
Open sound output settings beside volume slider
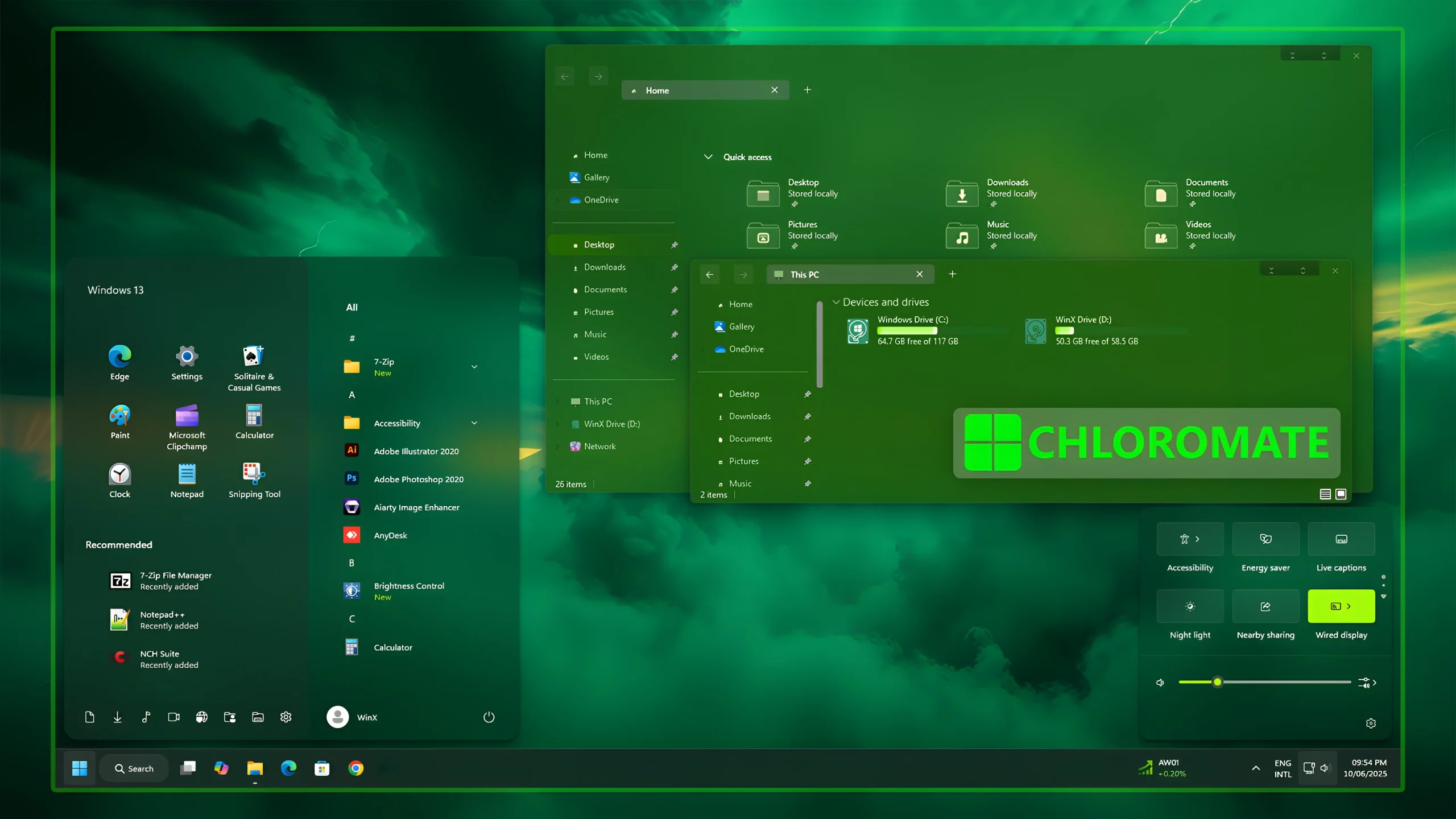click(1367, 682)
